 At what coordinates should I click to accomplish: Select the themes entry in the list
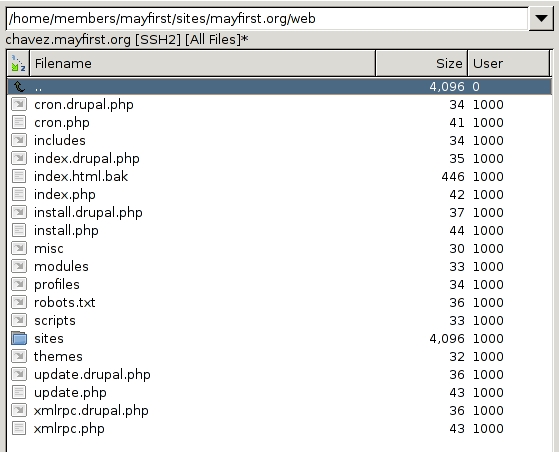point(279,356)
